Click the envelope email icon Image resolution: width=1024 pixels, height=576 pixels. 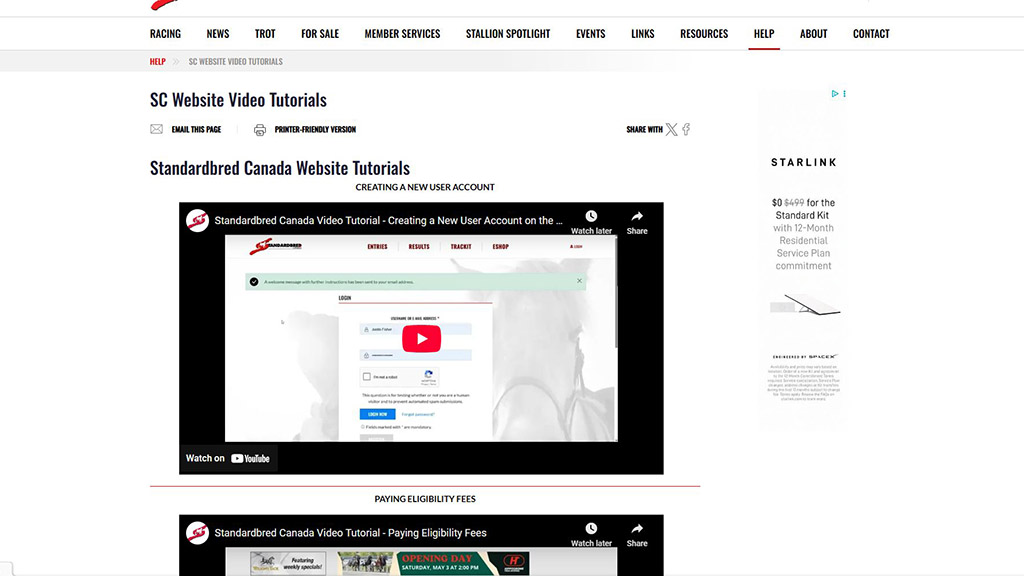157,129
